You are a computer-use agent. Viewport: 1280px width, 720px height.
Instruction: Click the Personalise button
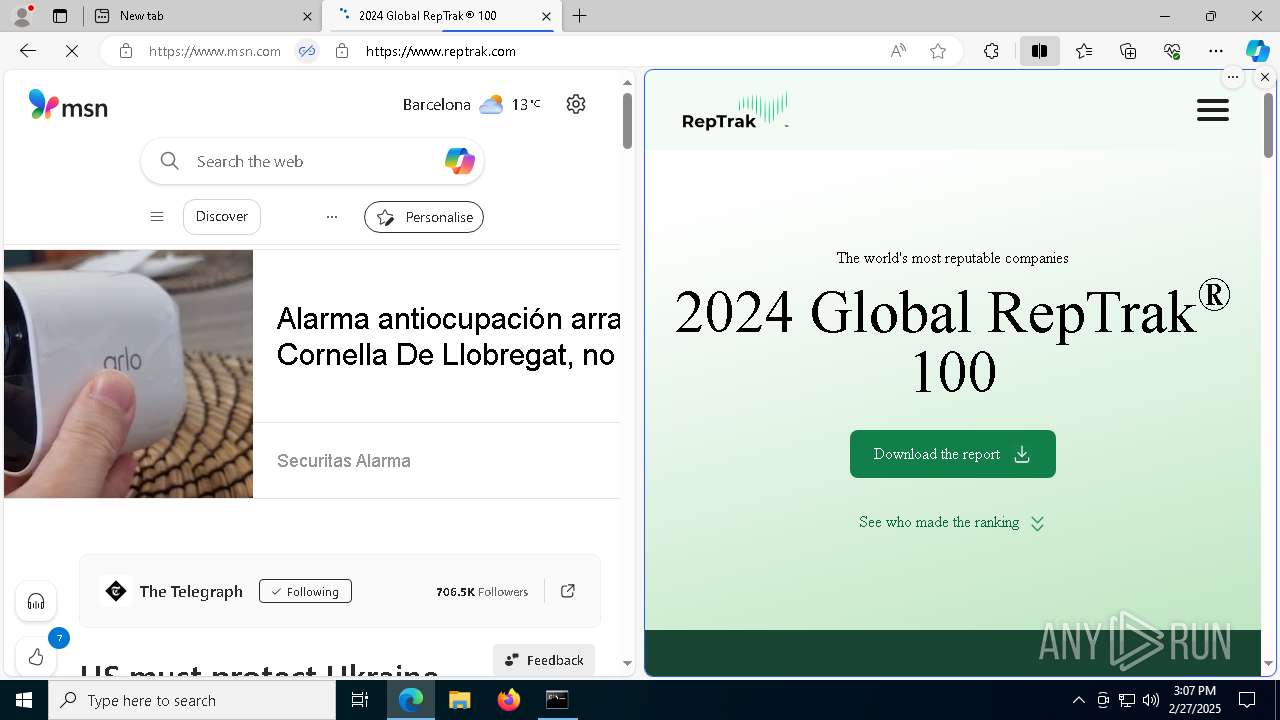click(x=424, y=217)
